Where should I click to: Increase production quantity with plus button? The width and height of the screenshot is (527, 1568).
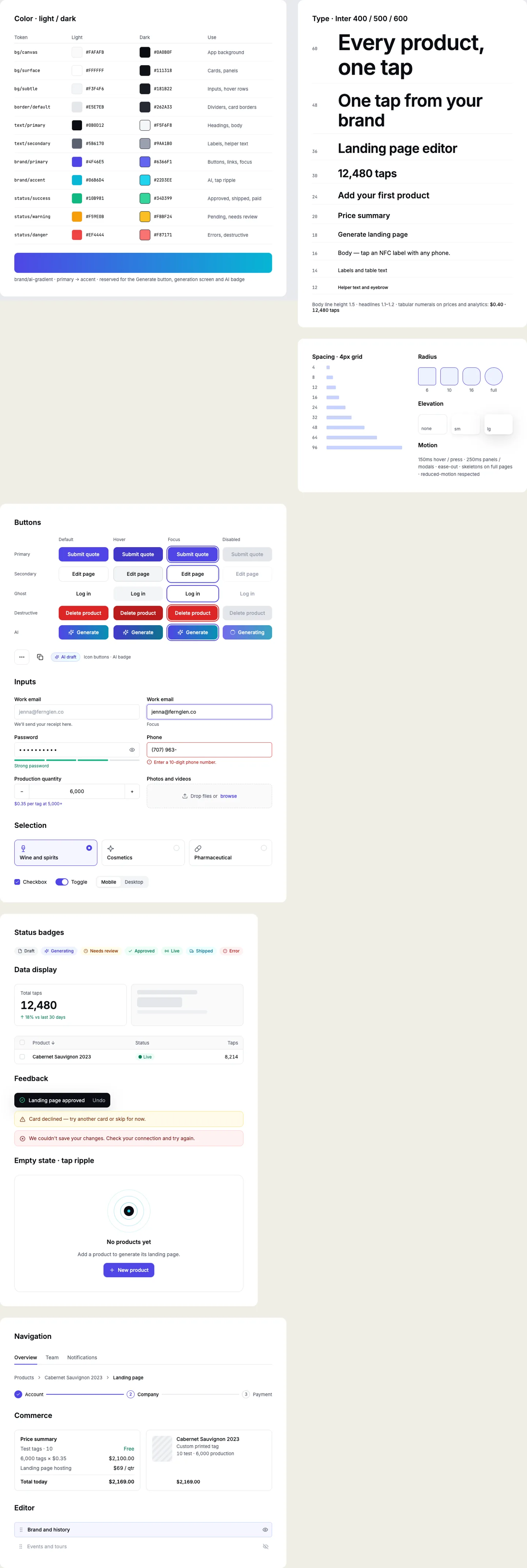(x=132, y=791)
